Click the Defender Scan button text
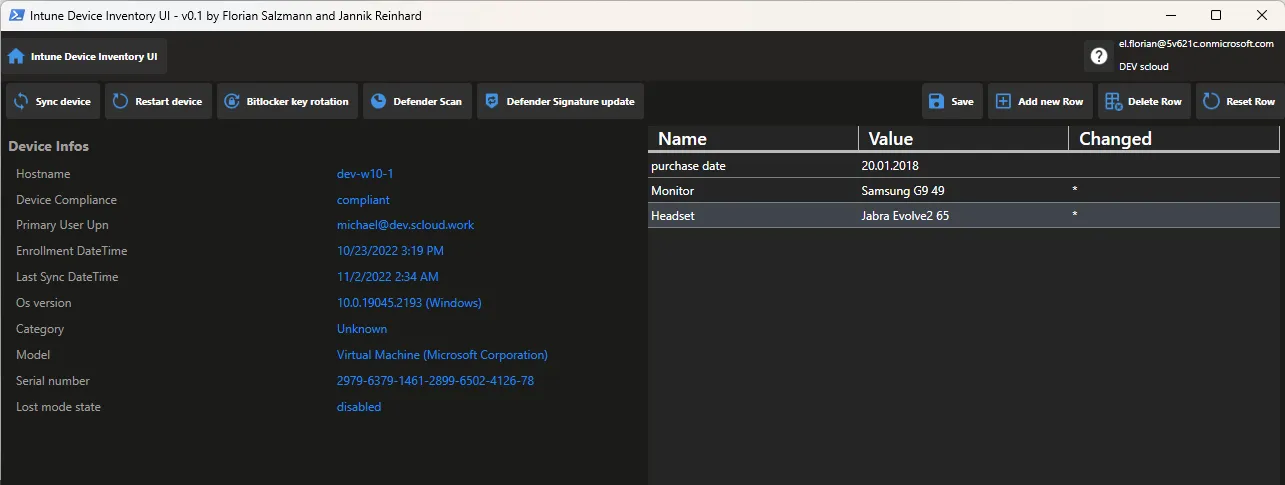The width and height of the screenshot is (1285, 485). pos(428,102)
